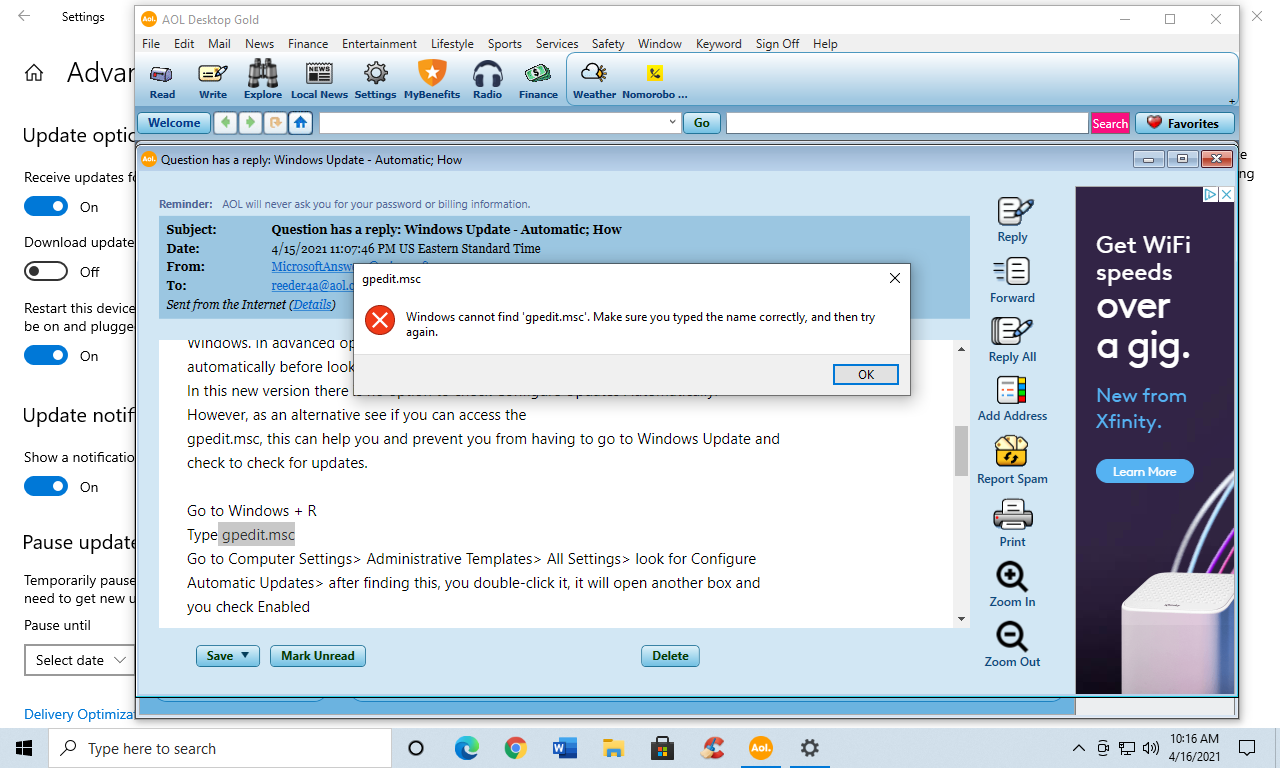Click the Zoom In magnifier icon

[1012, 584]
